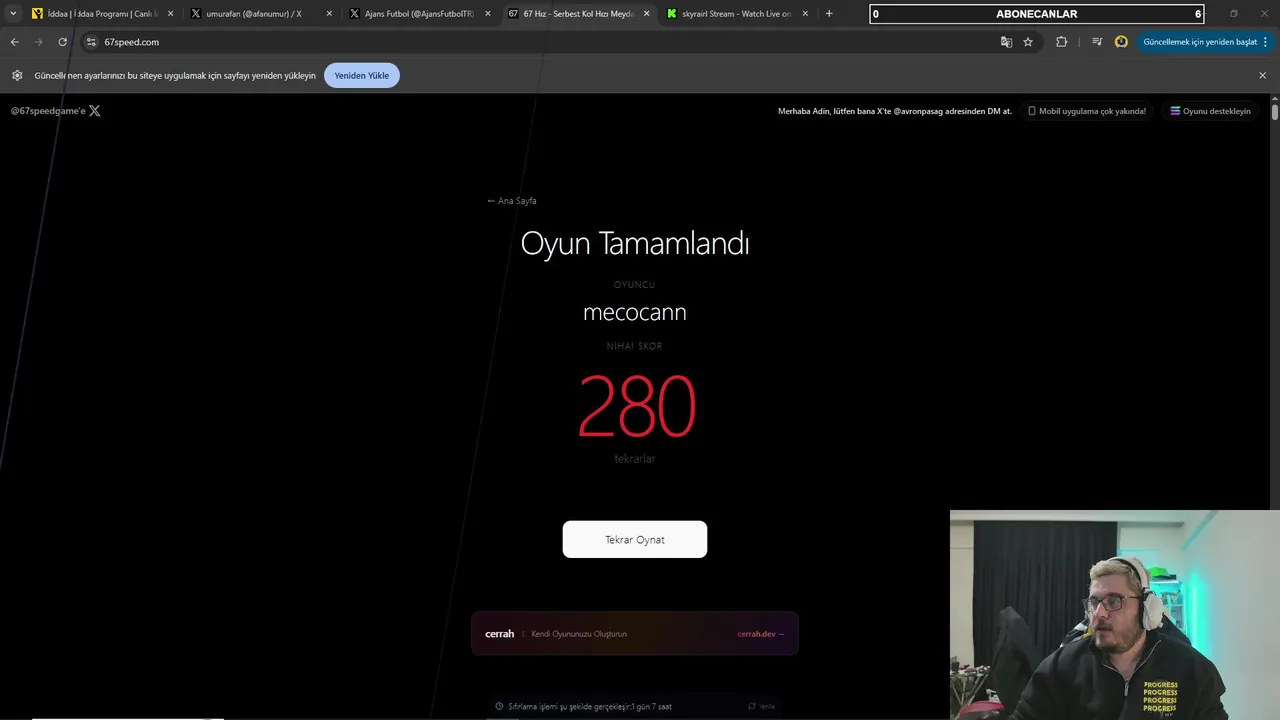The image size is (1280, 720).
Task: Close the skyrairl Stream tab
Action: [x=805, y=14]
